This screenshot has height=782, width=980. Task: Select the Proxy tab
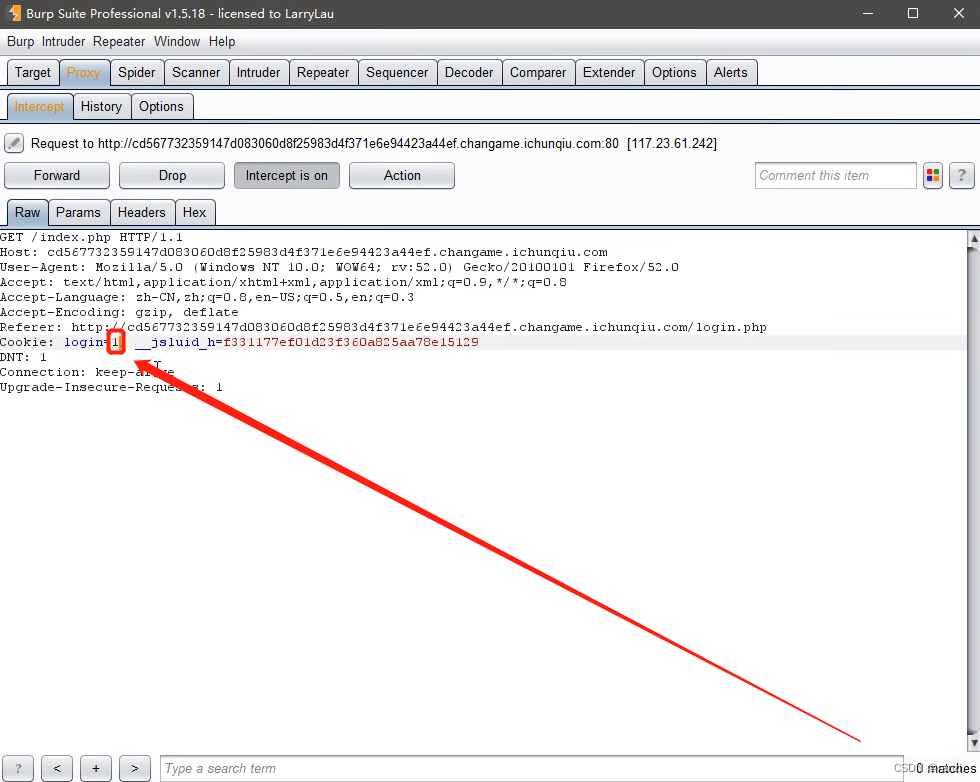[84, 73]
